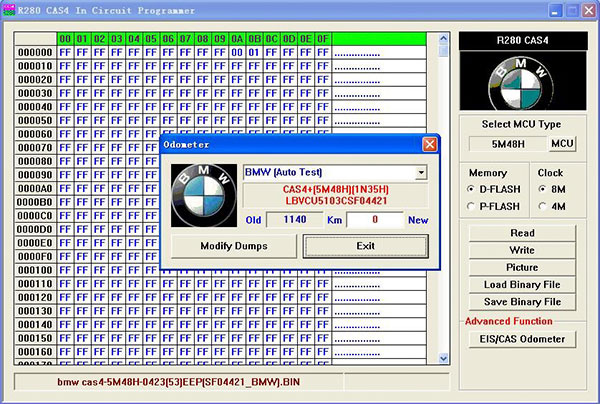The height and width of the screenshot is (404, 600).
Task: Click the BMW logo in Odometer dialog
Action: point(204,195)
